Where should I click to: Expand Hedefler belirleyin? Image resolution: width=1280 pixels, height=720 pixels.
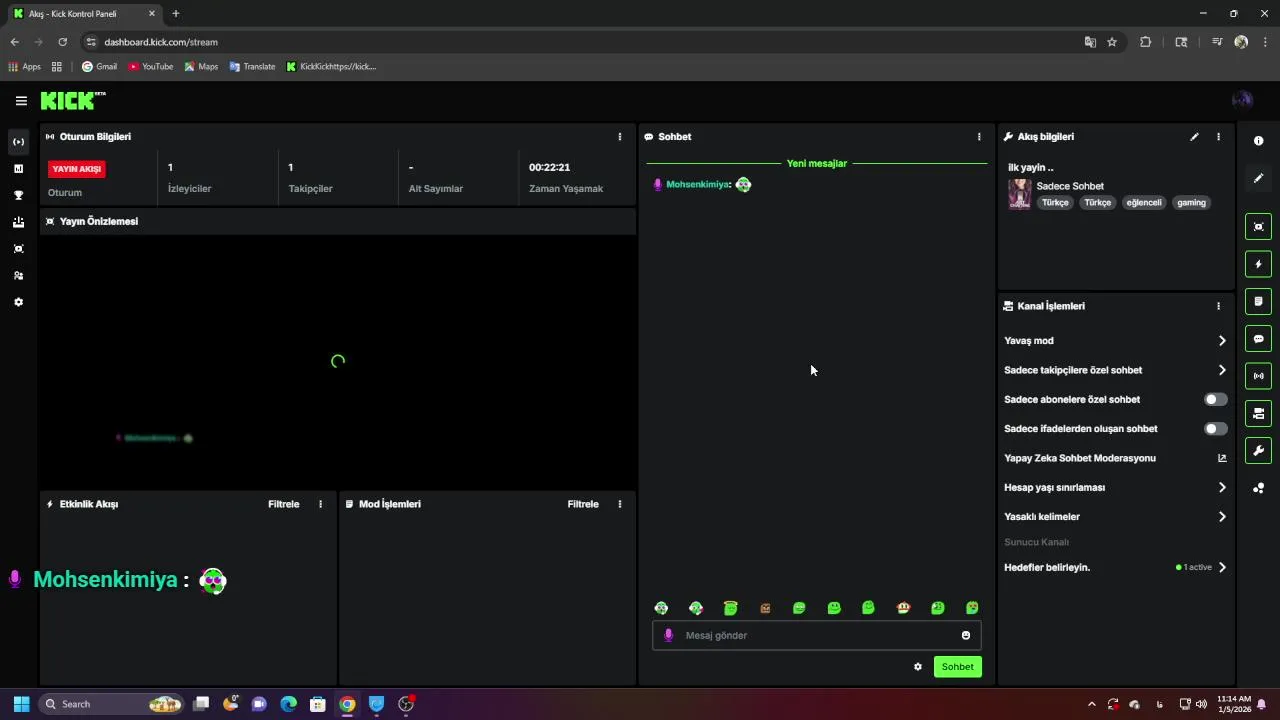coord(1115,567)
